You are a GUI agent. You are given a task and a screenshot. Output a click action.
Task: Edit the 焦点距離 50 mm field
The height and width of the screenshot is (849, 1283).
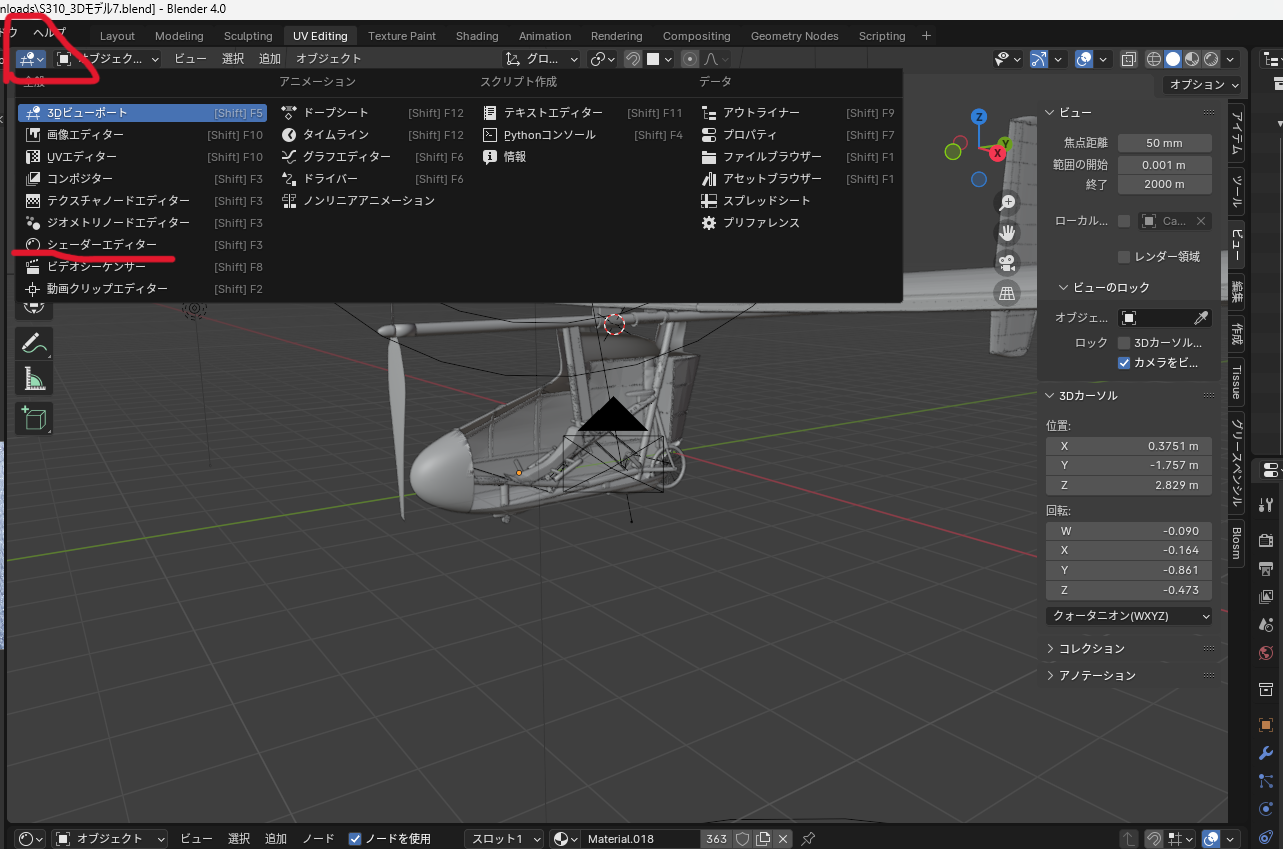click(1165, 143)
